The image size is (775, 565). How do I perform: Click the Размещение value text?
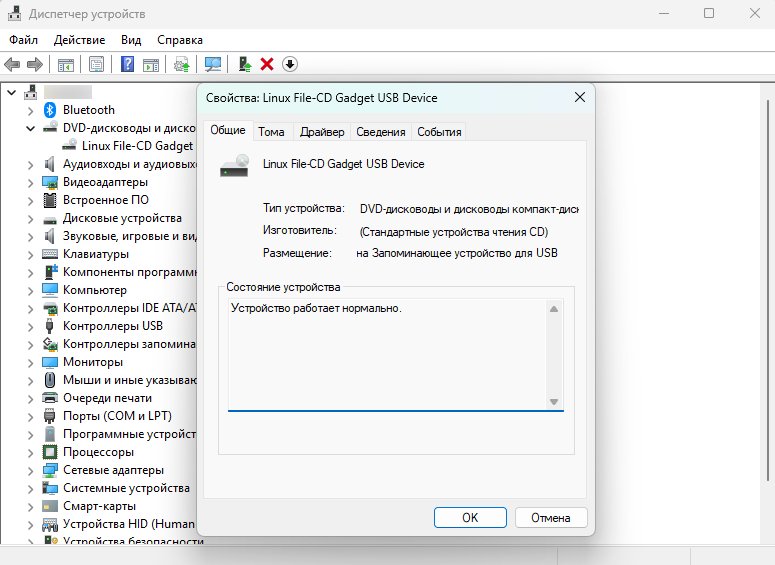[457, 253]
